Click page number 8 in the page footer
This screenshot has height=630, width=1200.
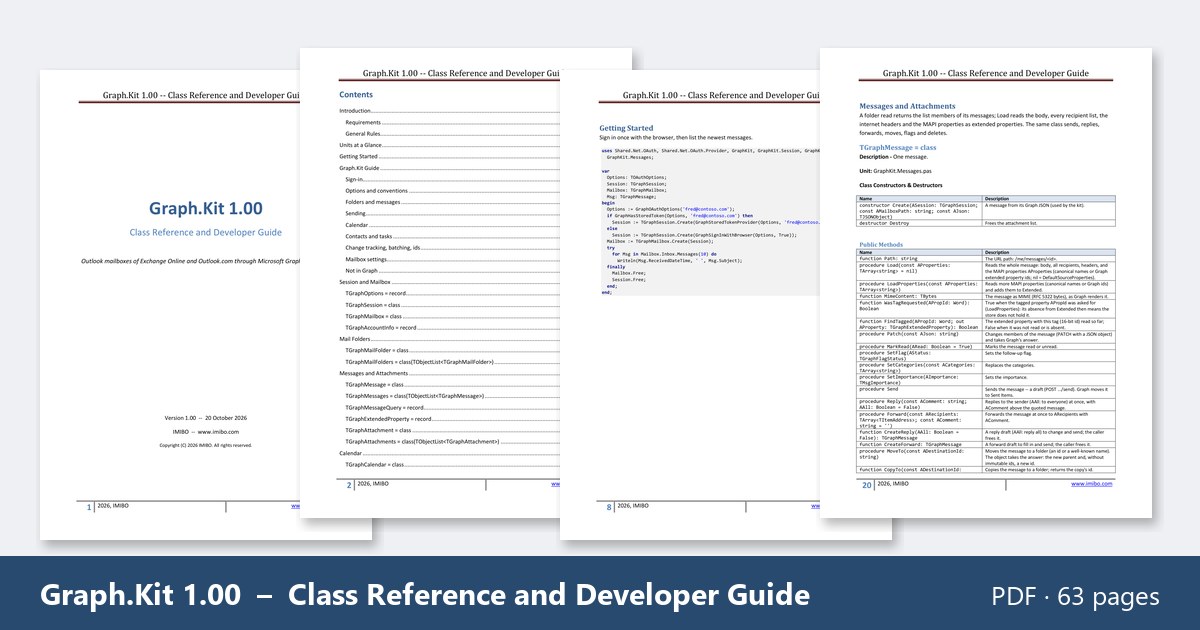click(609, 507)
